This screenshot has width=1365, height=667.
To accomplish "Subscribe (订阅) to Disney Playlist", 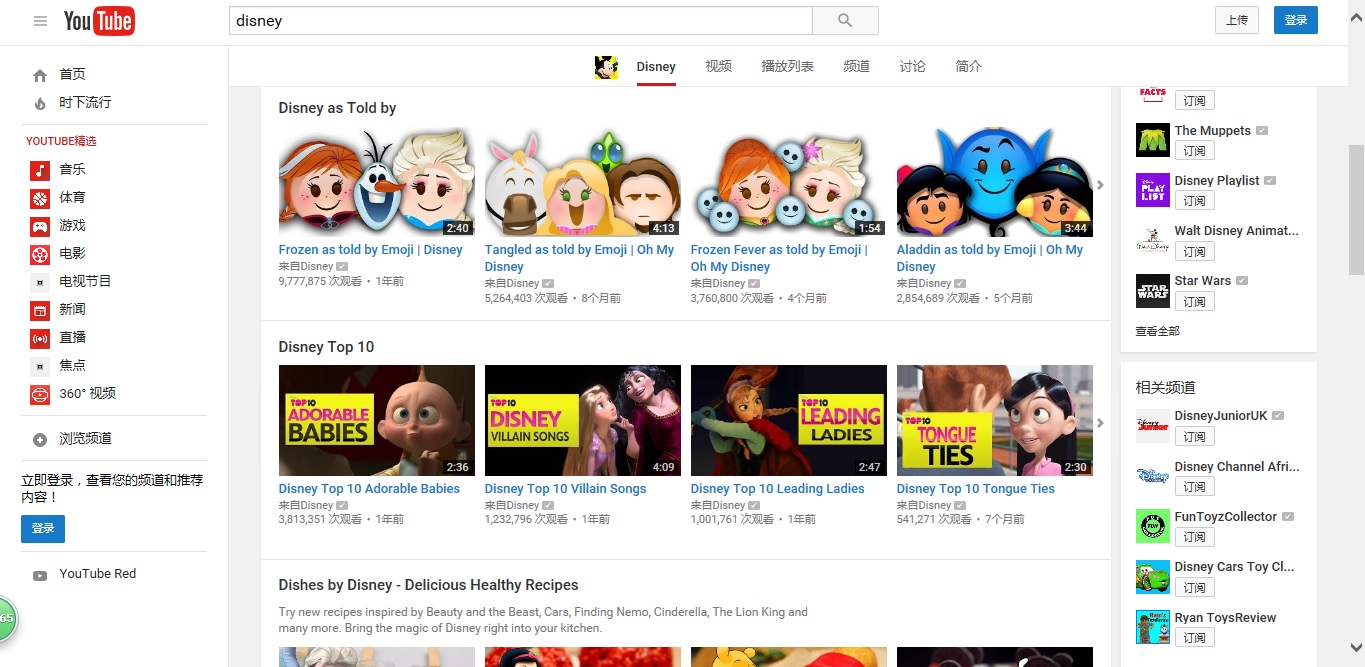I will (1195, 201).
